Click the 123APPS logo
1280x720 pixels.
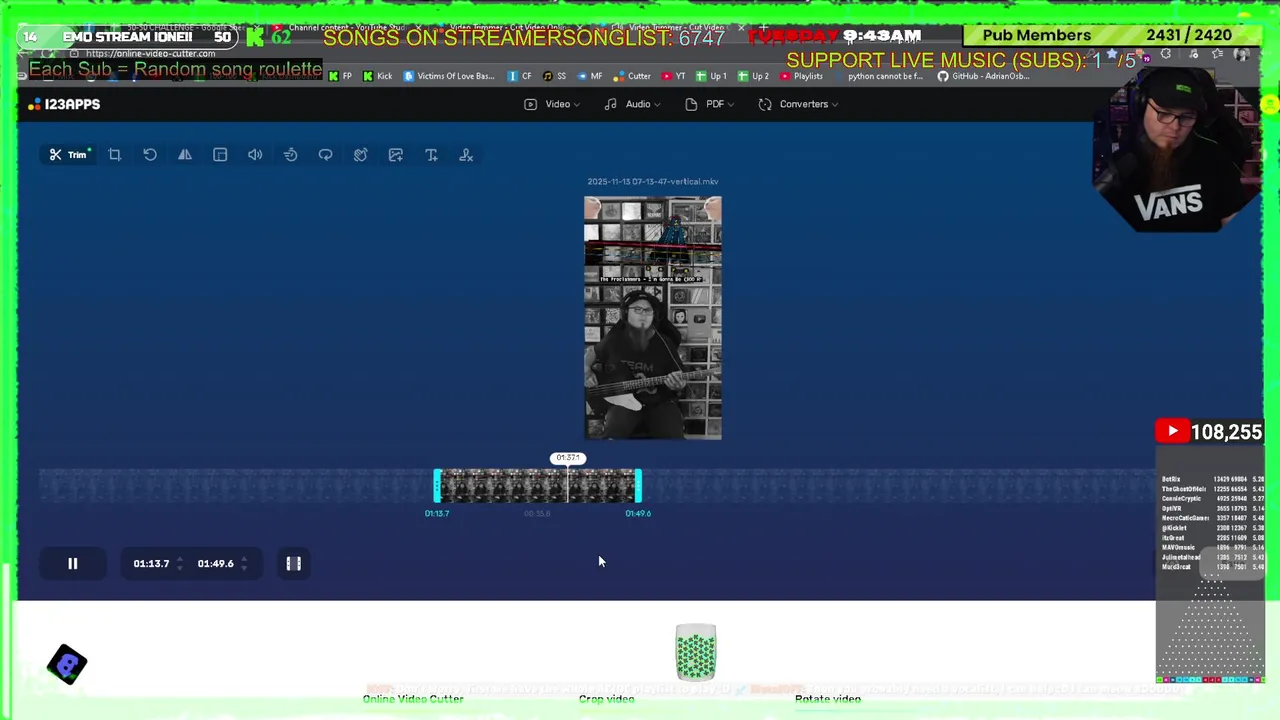(x=65, y=104)
